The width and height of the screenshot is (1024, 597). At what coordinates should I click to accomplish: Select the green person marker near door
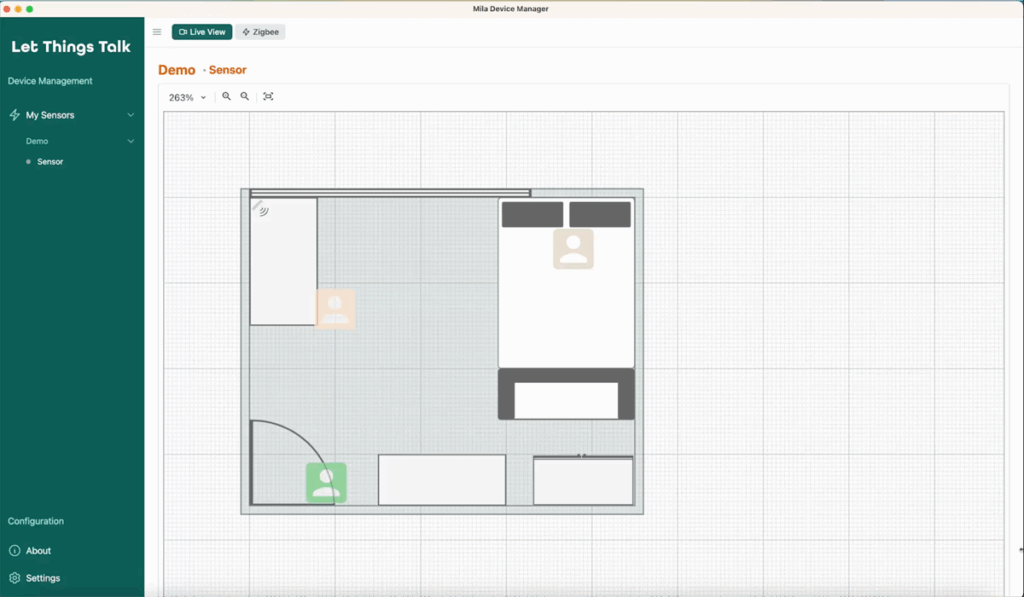coord(326,483)
